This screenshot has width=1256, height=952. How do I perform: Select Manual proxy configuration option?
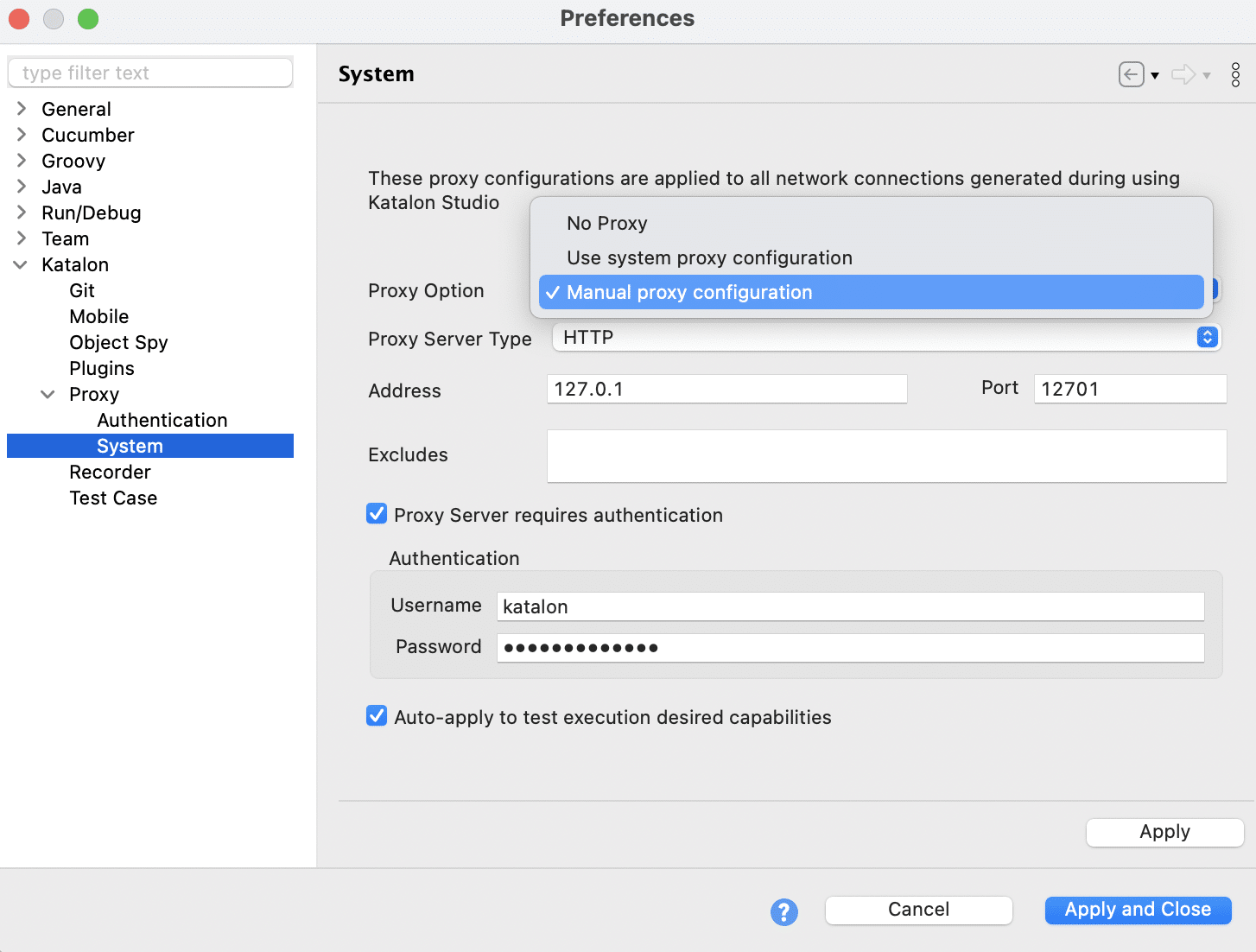(x=689, y=292)
